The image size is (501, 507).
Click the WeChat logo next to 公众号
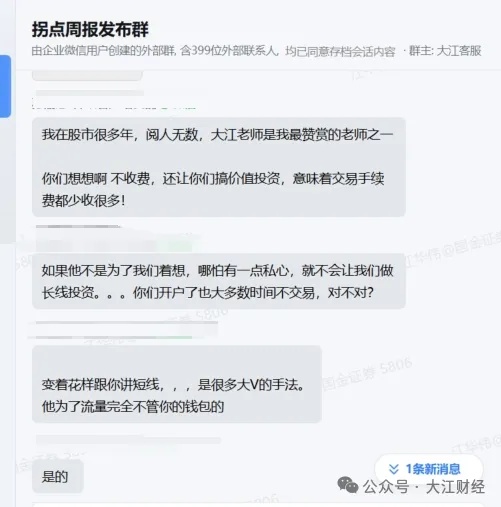tap(347, 485)
